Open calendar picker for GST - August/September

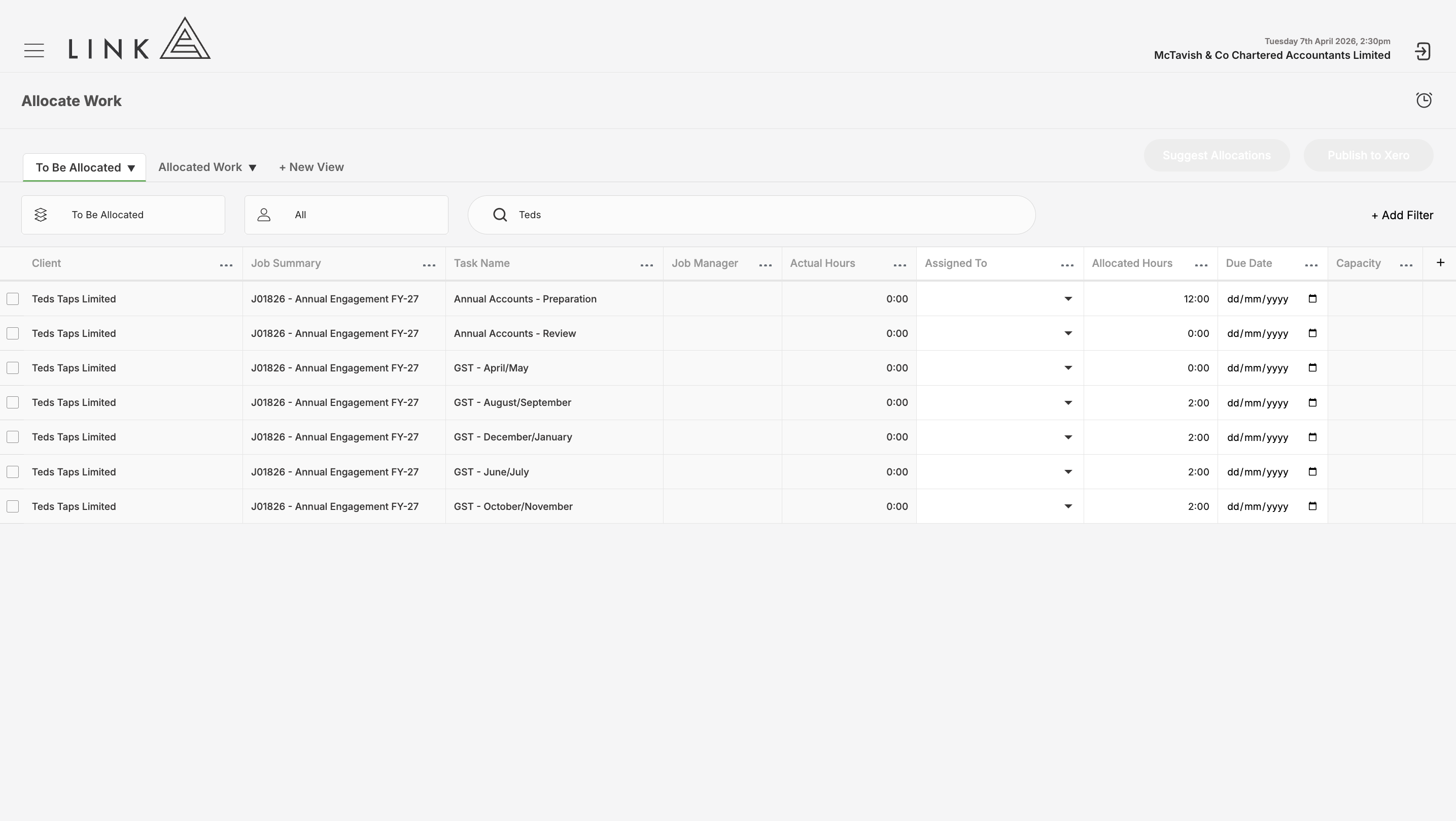(1312, 402)
